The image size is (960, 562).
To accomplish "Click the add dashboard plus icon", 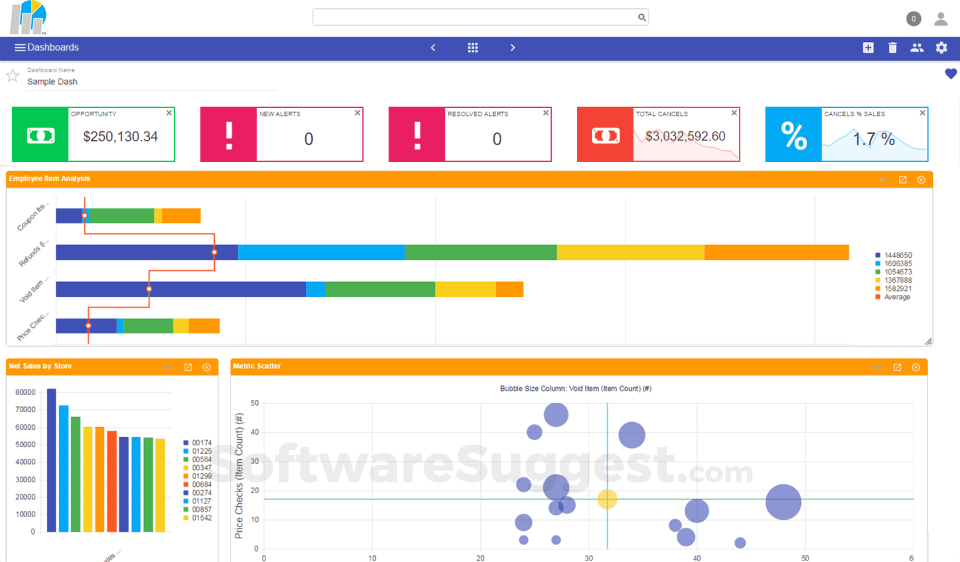I will click(868, 47).
